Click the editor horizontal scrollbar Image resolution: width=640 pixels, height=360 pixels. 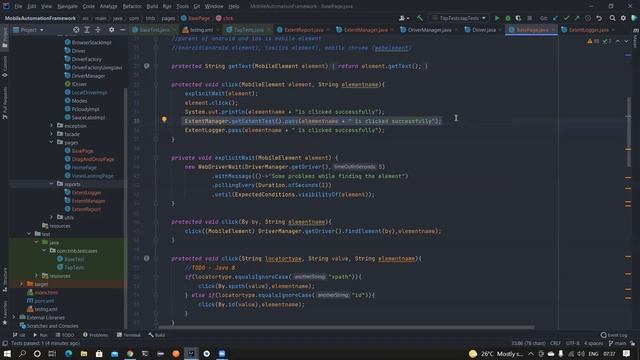tap(346, 327)
